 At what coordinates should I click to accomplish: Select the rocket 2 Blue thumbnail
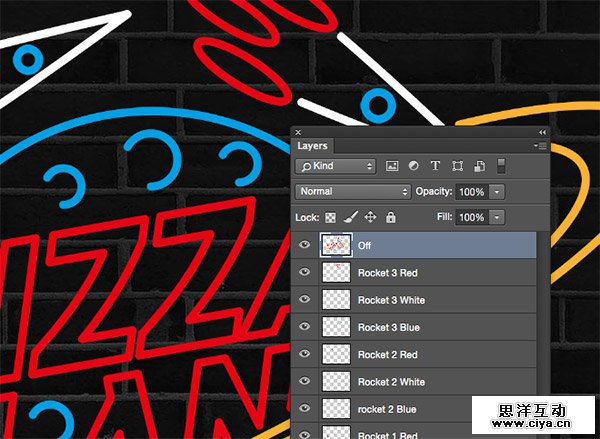[336, 409]
